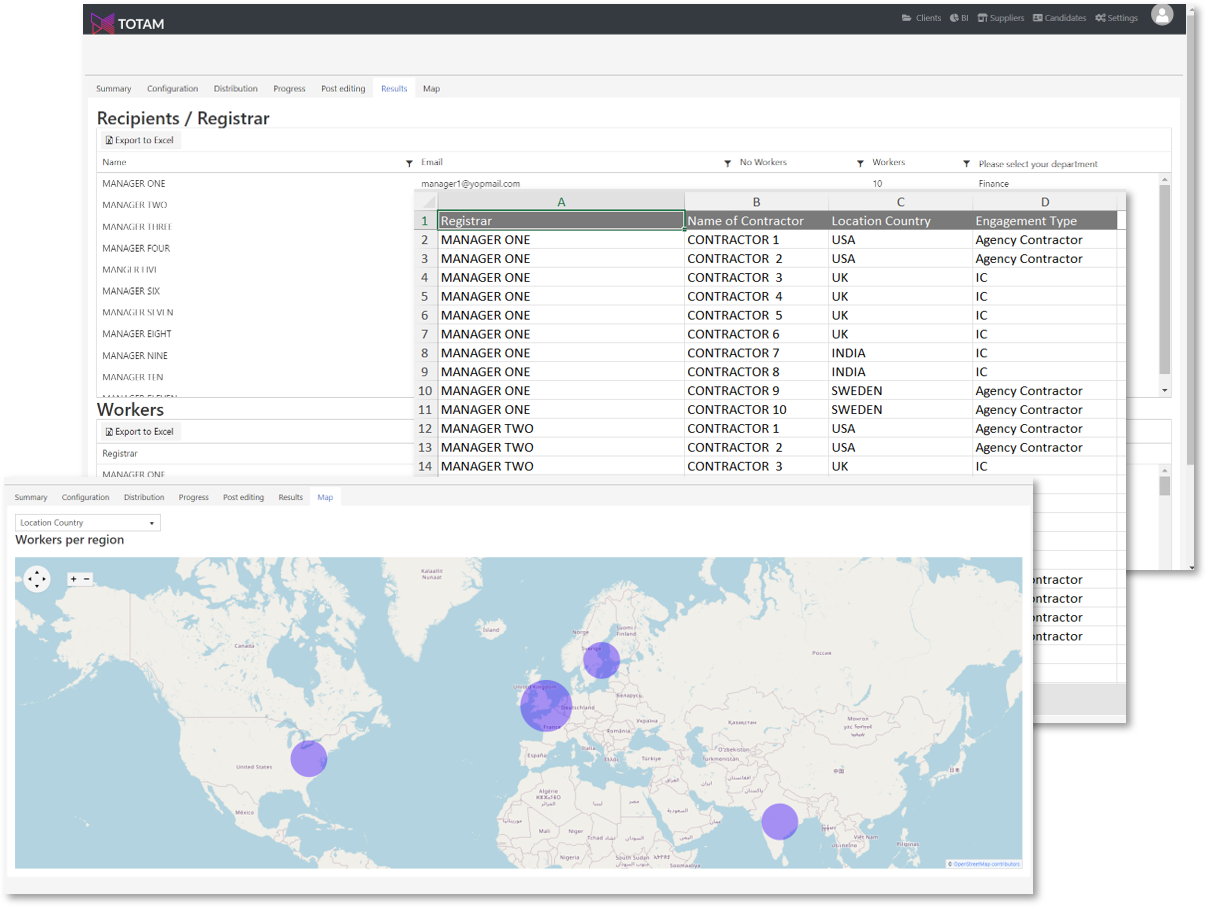Open Settings in the top bar
Screen dimensions: 1207x907
pyautogui.click(x=1116, y=18)
